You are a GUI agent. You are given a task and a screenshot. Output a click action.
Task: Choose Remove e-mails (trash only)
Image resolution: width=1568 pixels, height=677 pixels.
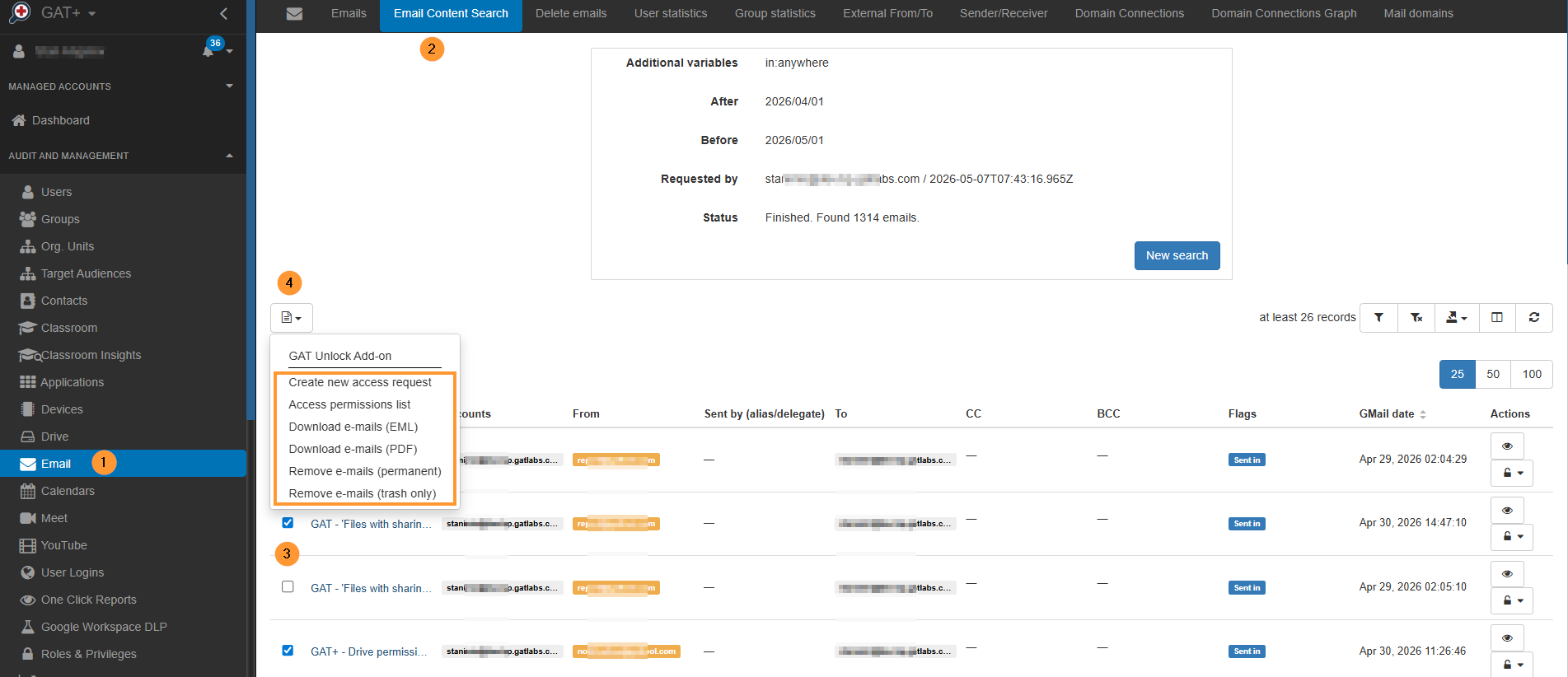(363, 493)
